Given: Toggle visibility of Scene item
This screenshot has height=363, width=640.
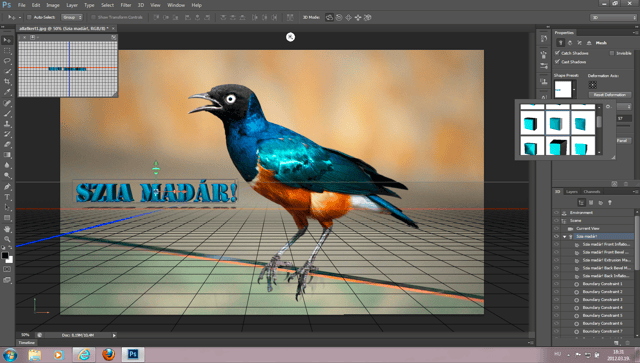Looking at the screenshot, I should tap(556, 220).
